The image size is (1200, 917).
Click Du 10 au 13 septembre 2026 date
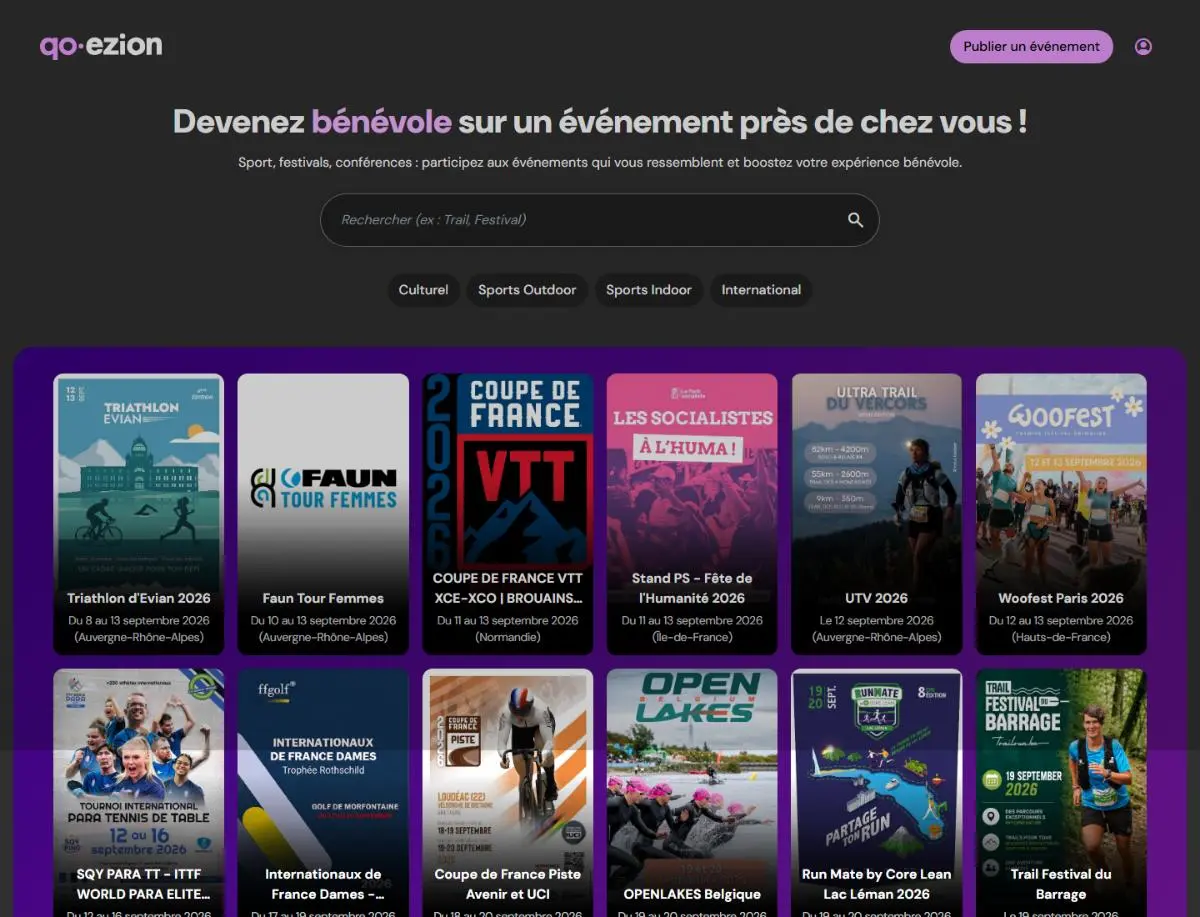pos(323,620)
